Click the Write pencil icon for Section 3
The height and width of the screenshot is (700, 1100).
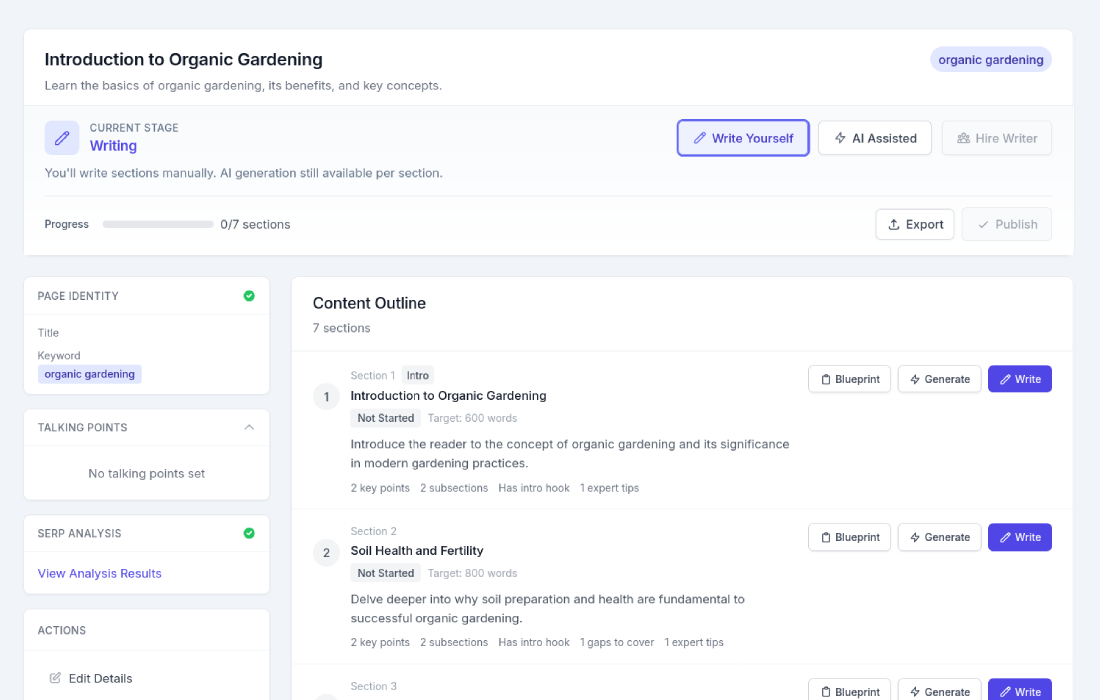1005,691
